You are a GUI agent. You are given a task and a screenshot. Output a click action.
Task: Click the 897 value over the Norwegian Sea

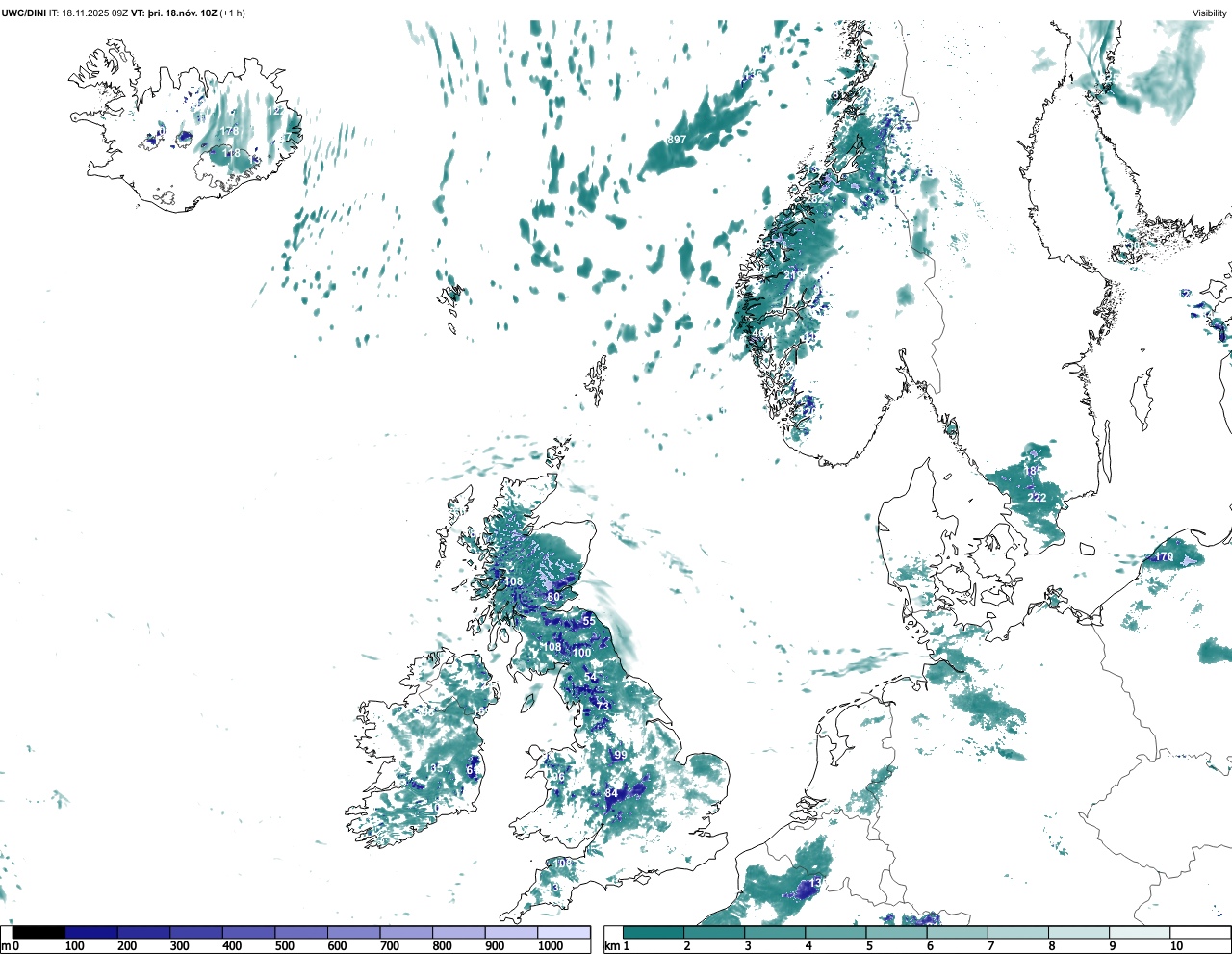point(677,140)
